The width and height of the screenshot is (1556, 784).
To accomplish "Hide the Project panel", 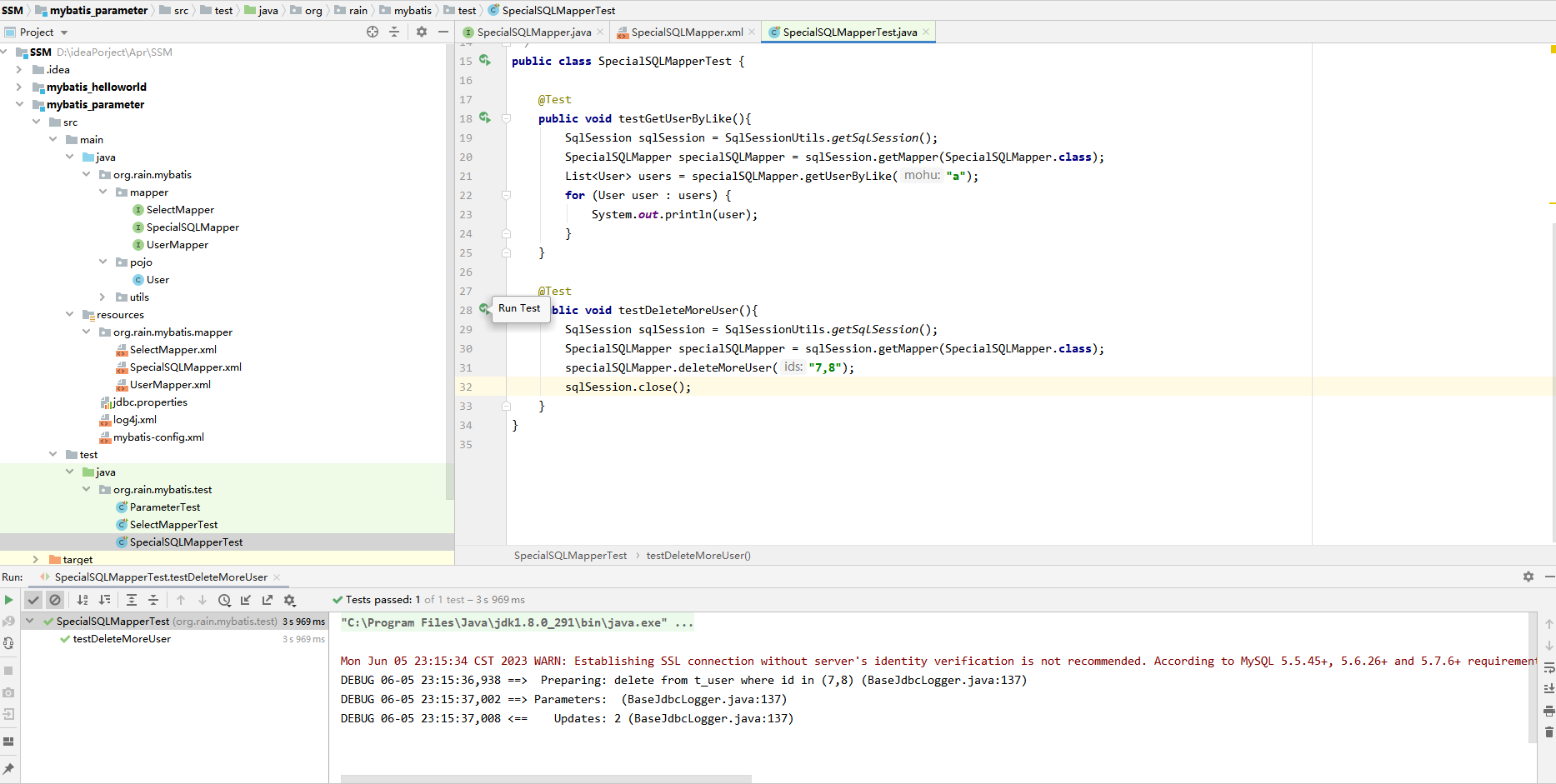I will click(x=443, y=32).
